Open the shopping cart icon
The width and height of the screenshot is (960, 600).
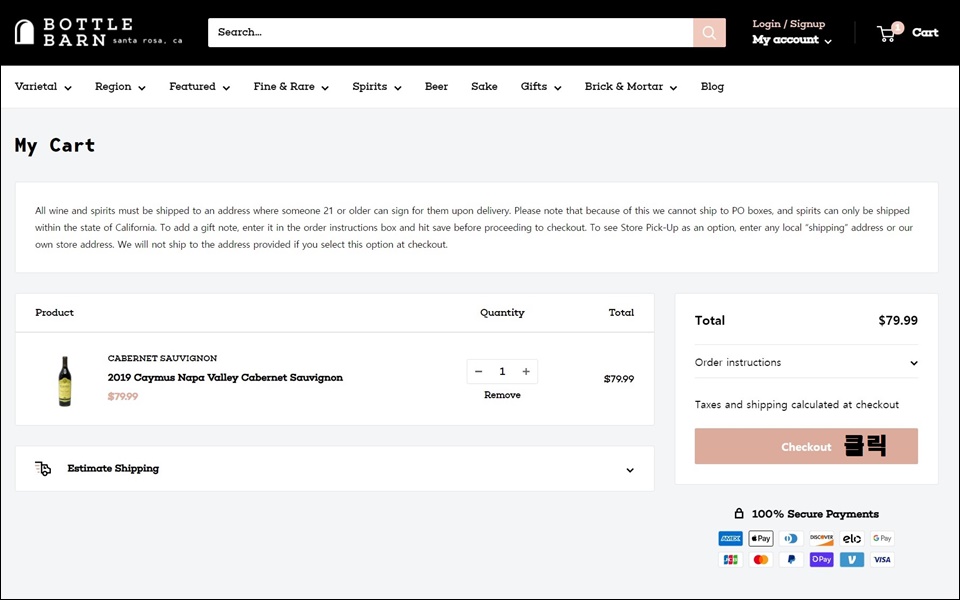[x=889, y=32]
